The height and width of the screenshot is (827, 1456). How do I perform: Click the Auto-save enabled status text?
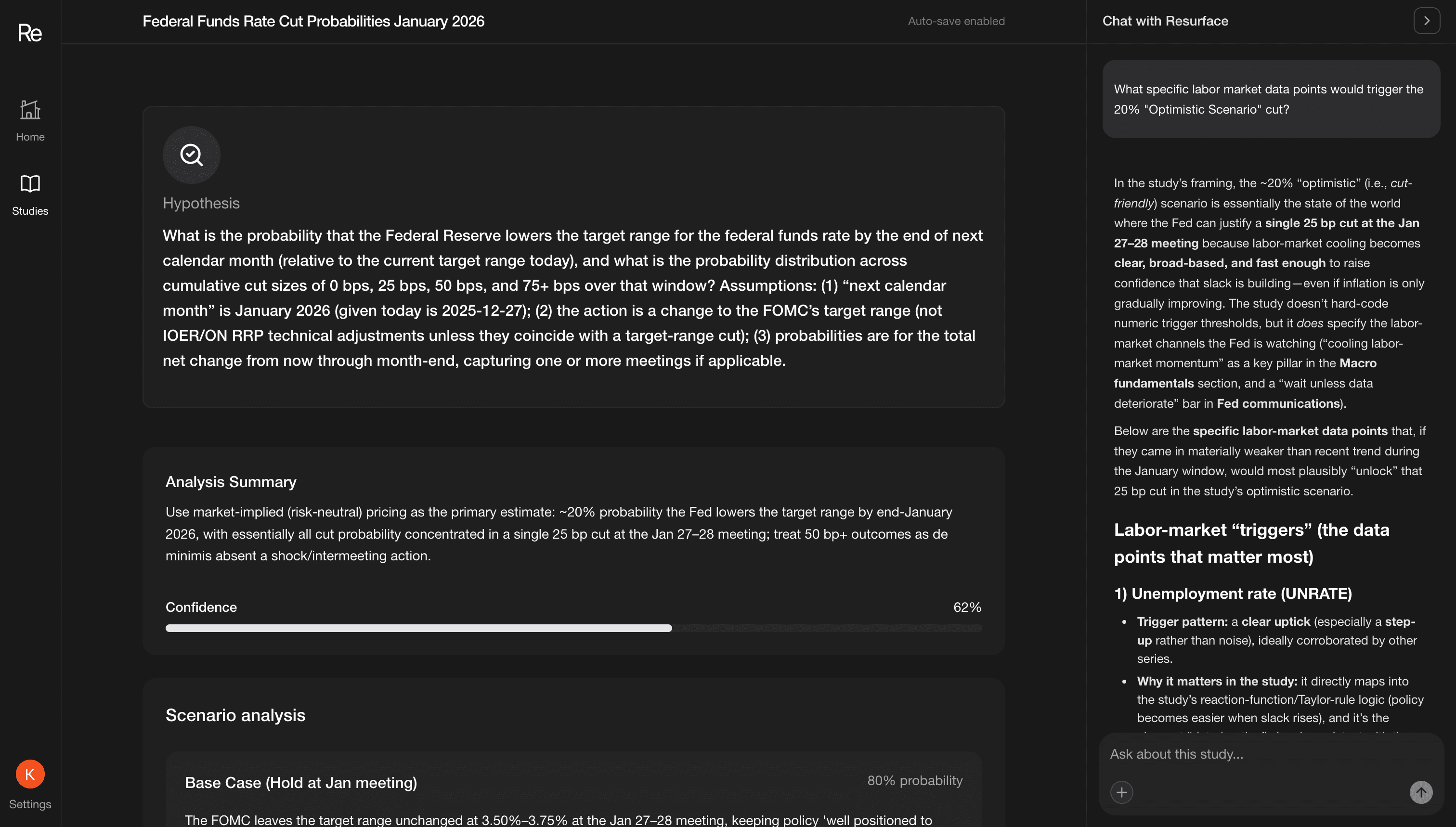[x=956, y=21]
